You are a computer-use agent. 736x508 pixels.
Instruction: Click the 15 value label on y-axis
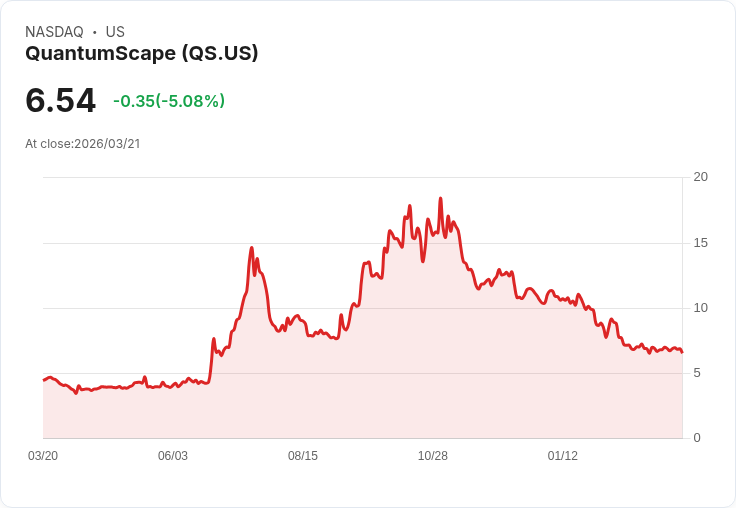(x=700, y=243)
